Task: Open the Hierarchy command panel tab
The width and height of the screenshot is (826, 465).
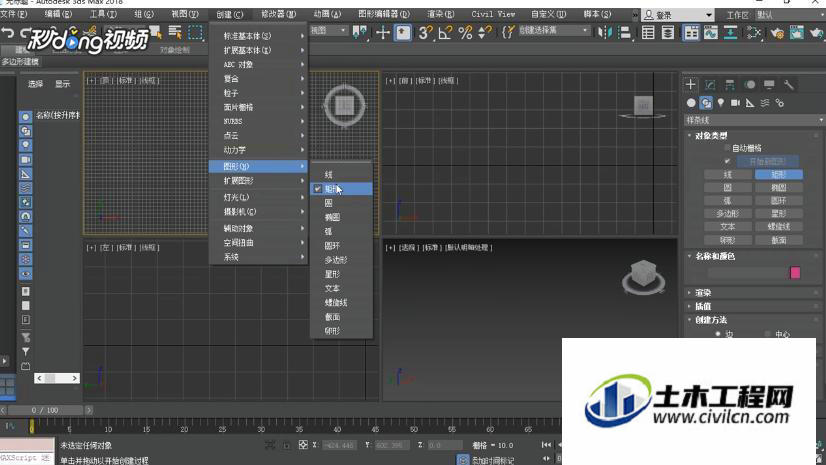Action: point(730,84)
